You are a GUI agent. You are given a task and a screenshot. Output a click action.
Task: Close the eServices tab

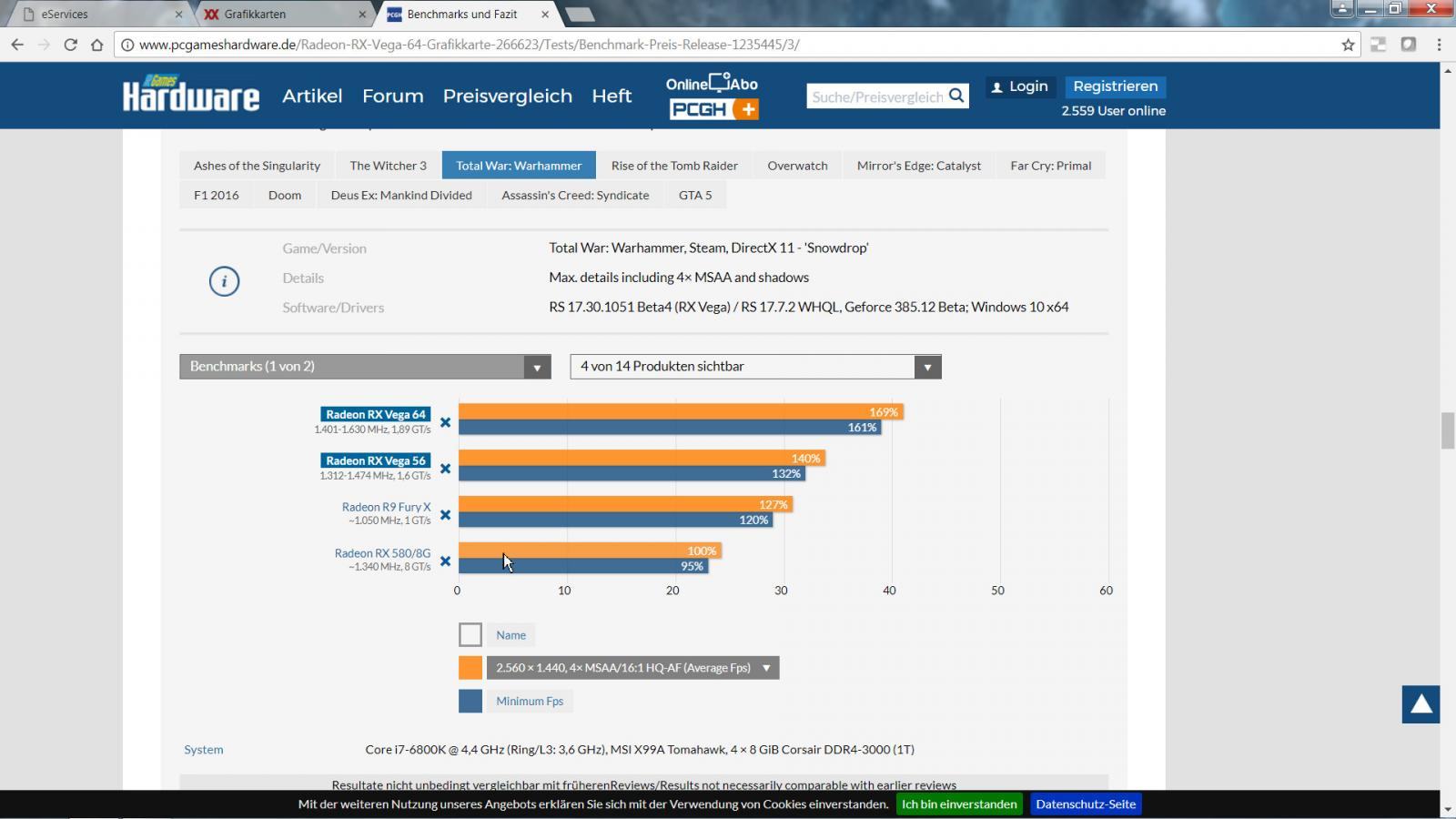178,15
